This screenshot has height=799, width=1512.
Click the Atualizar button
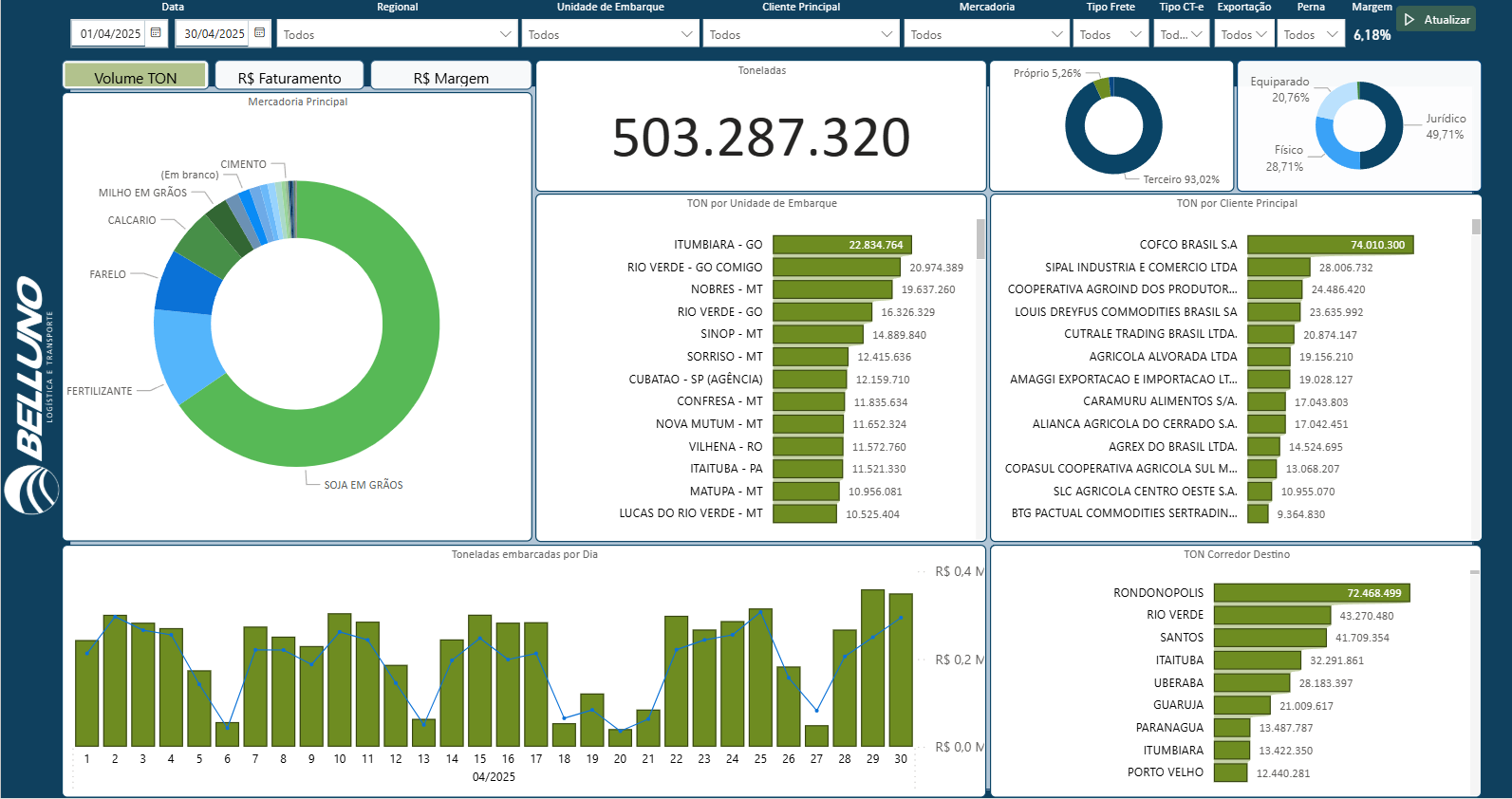coord(1436,20)
